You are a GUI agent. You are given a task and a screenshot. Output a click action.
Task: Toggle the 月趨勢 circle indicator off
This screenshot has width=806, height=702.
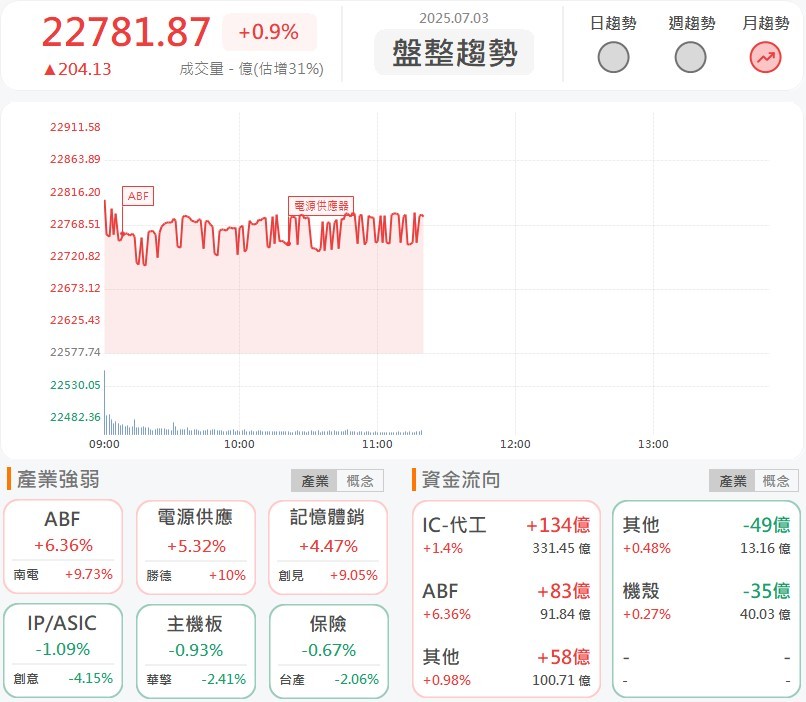coord(764,58)
